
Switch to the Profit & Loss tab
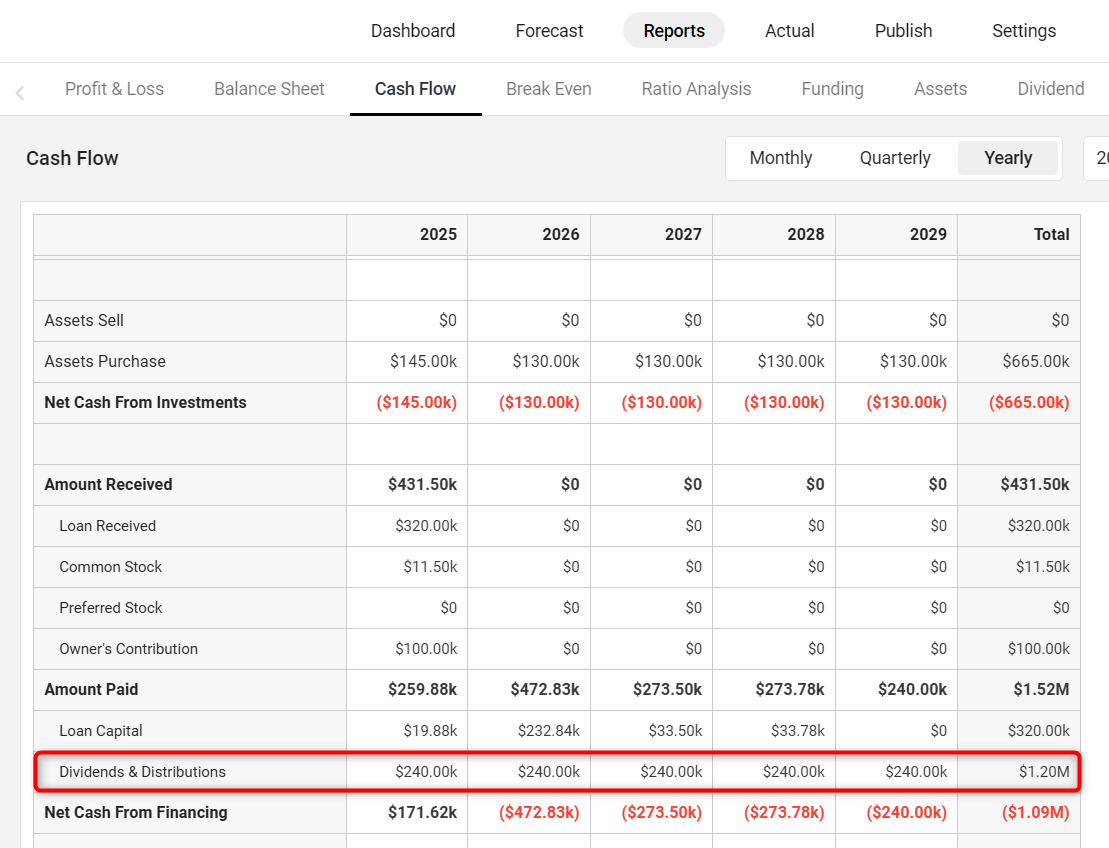coord(114,89)
